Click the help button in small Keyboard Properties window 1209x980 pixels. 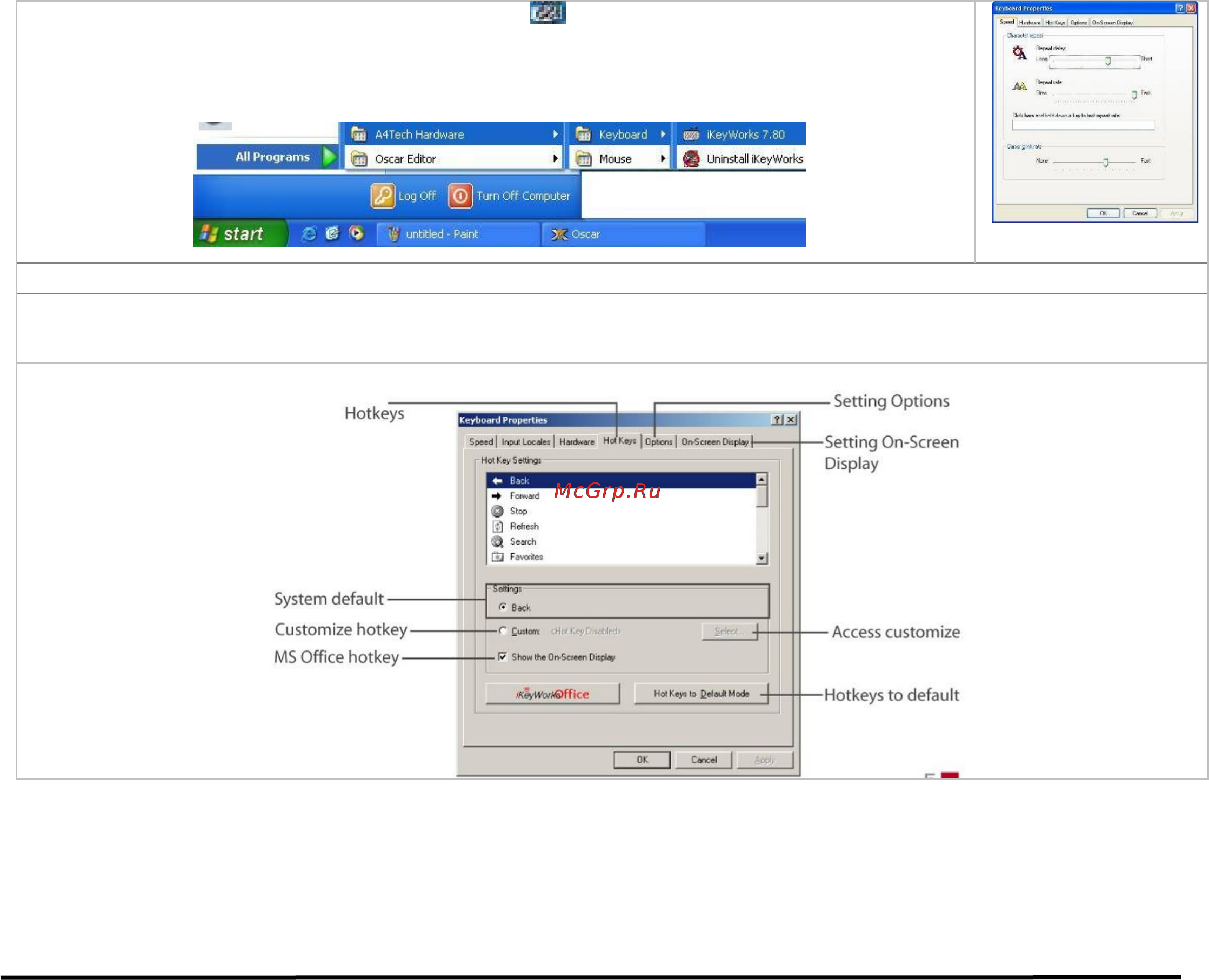click(1180, 8)
